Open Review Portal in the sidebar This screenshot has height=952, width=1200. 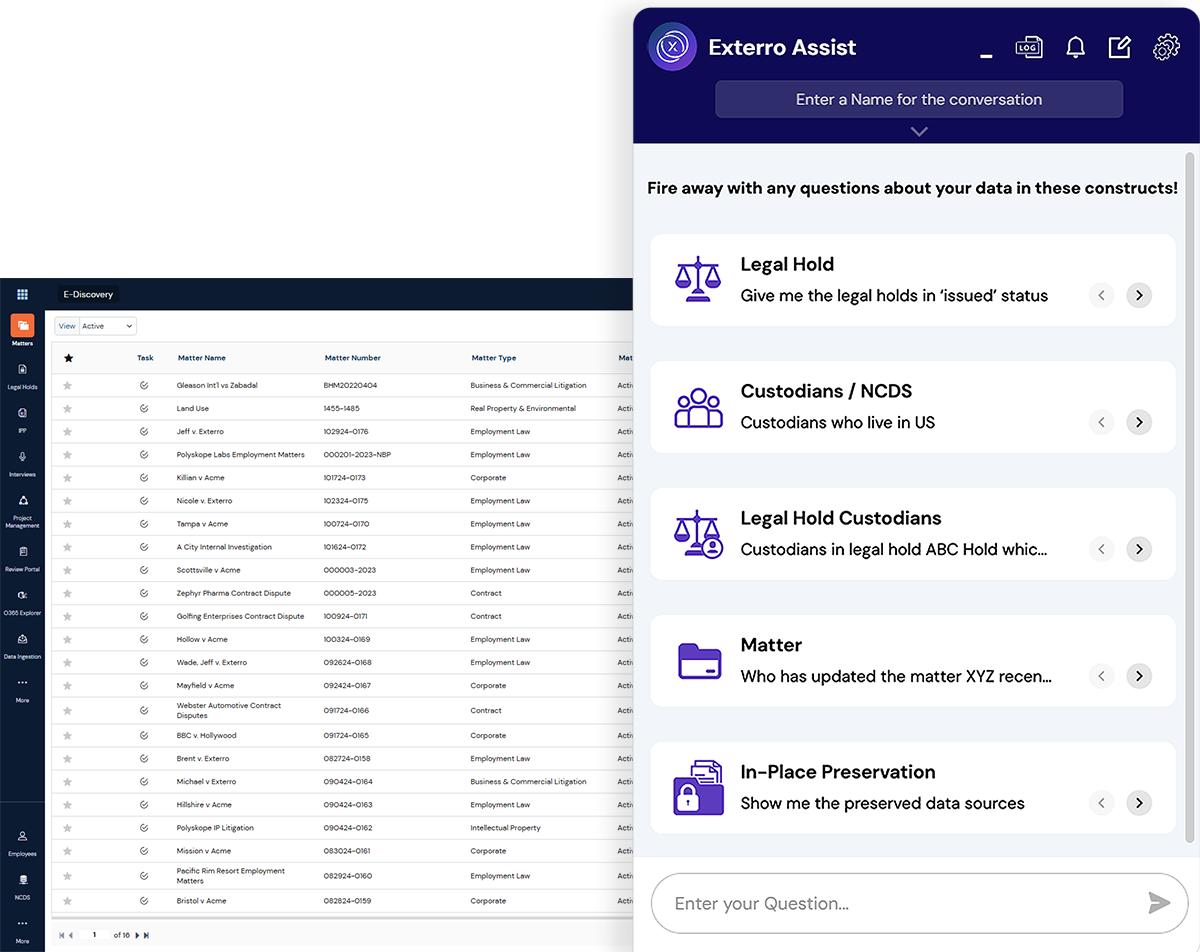pos(22,558)
